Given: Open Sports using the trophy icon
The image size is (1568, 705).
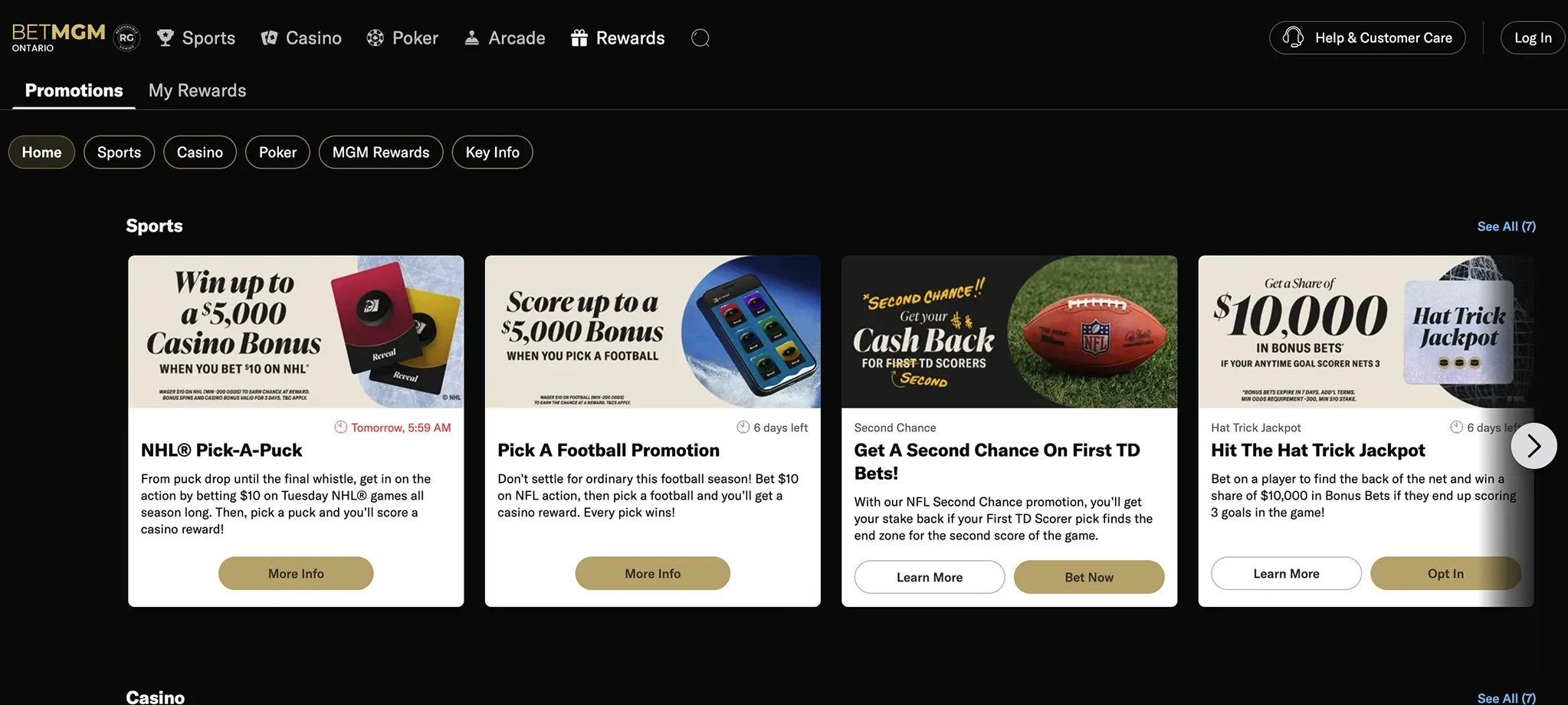Looking at the screenshot, I should coord(165,37).
